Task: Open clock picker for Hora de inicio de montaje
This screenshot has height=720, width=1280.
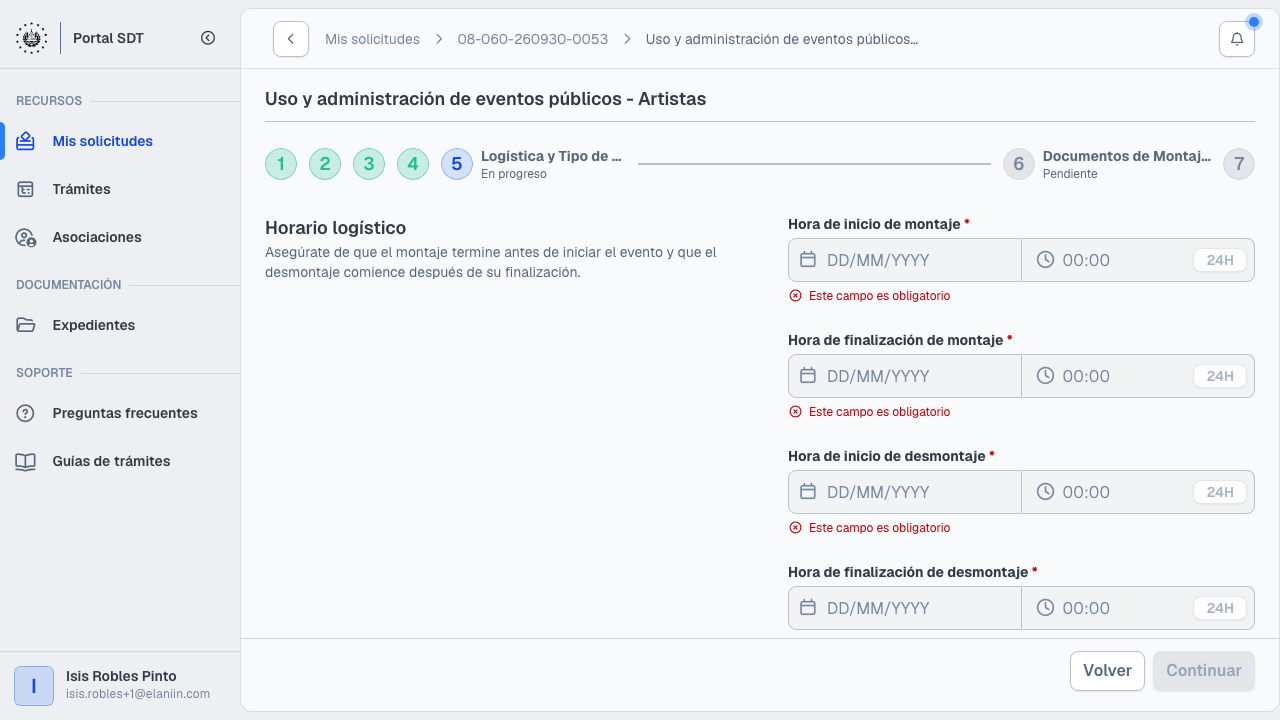Action: [x=1045, y=260]
